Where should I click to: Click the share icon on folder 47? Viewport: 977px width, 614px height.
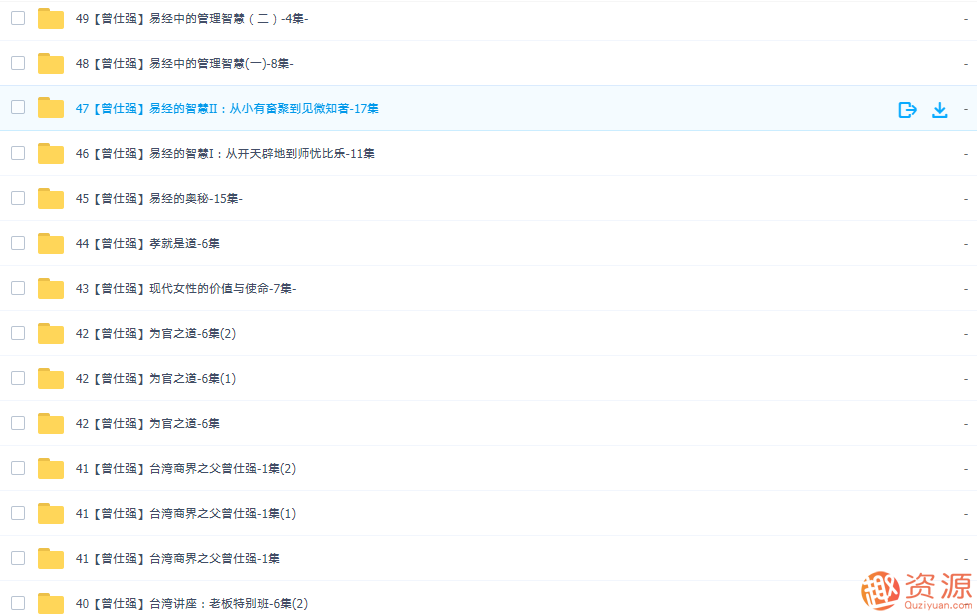click(x=907, y=109)
